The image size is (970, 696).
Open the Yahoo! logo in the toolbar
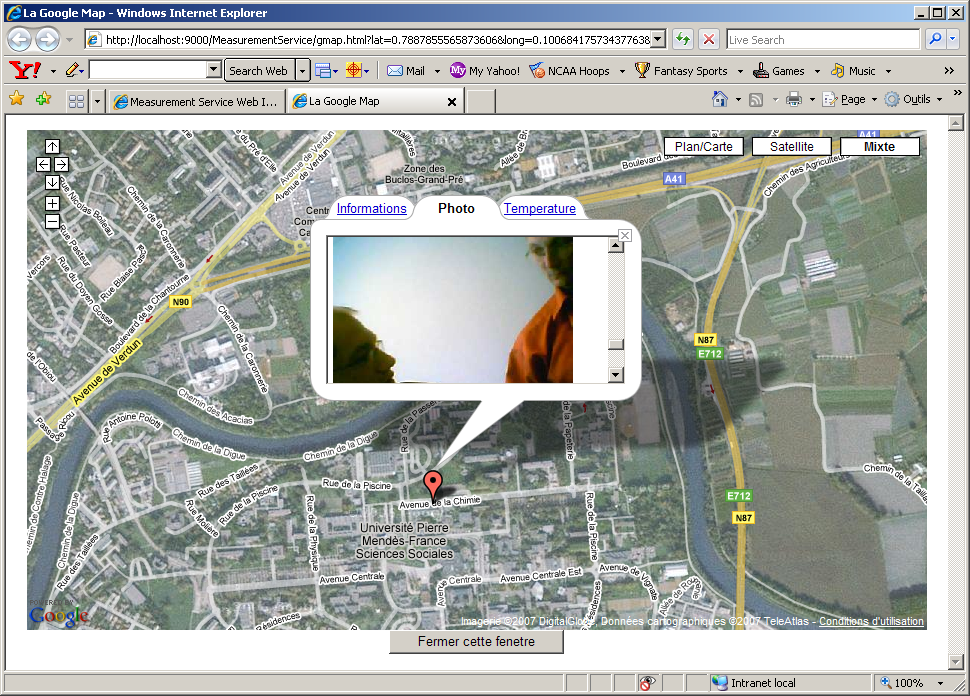(x=25, y=71)
